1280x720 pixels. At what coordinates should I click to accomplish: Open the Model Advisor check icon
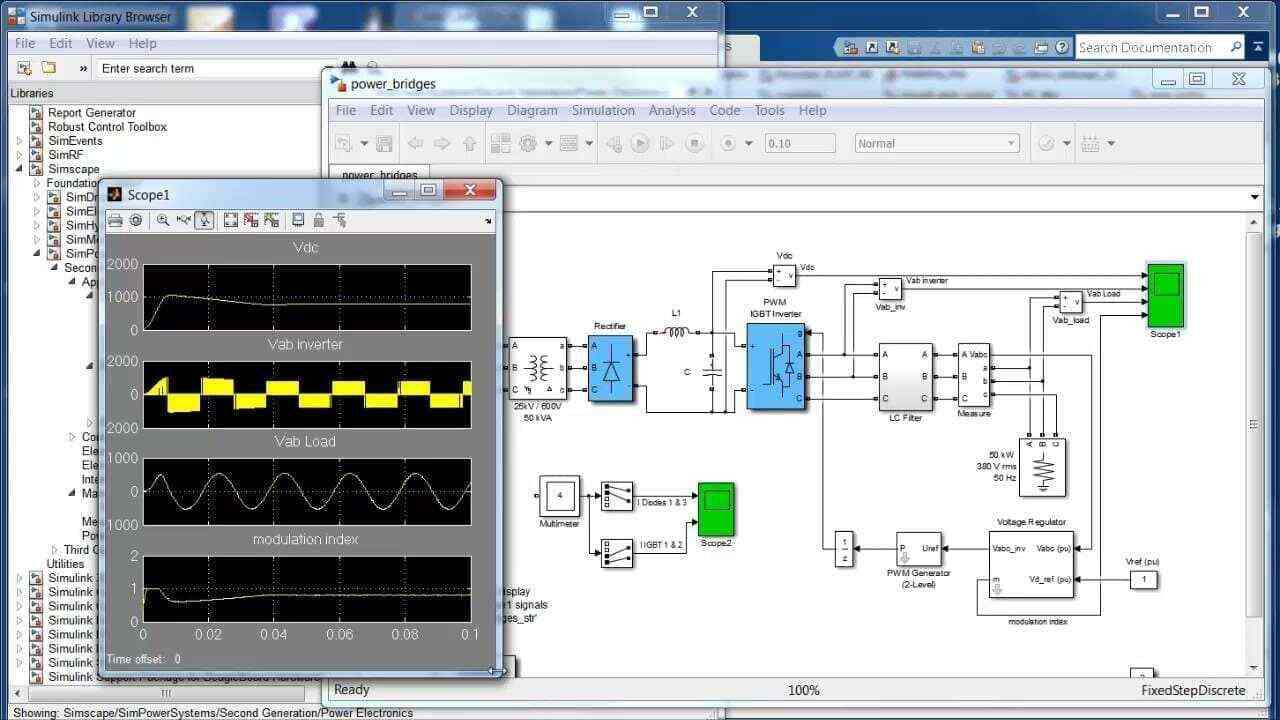1046,144
